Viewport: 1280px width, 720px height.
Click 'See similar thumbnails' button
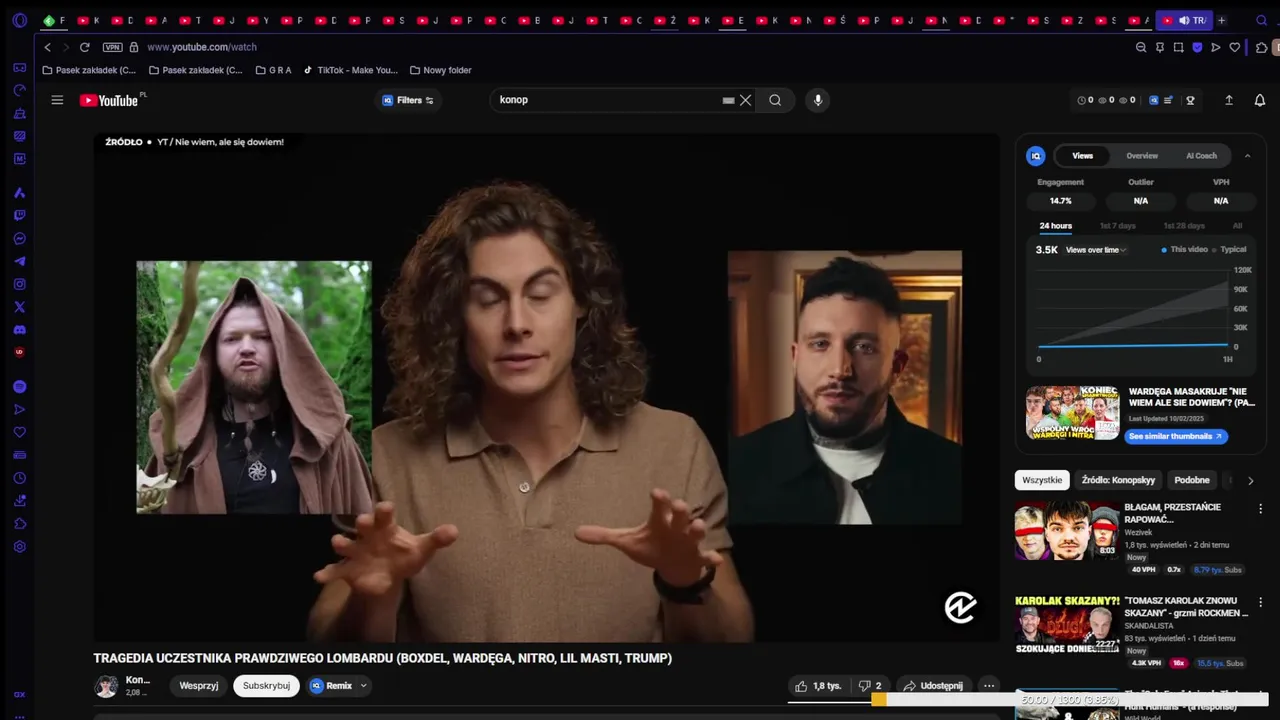(1174, 437)
